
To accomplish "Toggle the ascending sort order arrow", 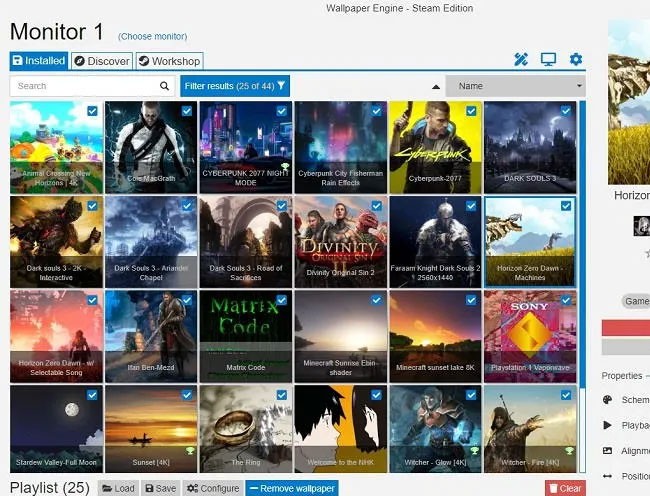I will (434, 87).
